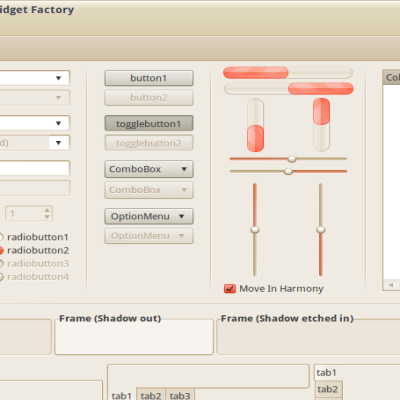Click the Frame (Shadow etched in) label

[287, 318]
